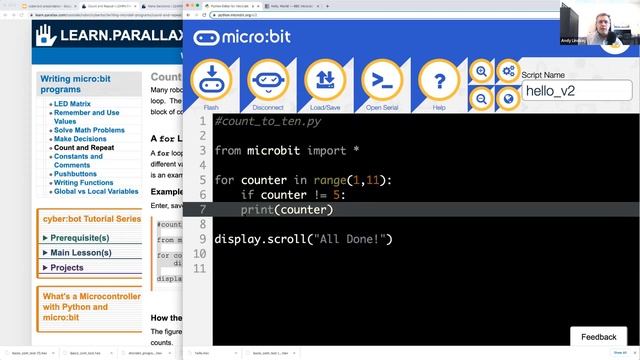This screenshot has width=640, height=360.
Task: Click line 9 display.scroll("All Done!")
Action: (303, 239)
